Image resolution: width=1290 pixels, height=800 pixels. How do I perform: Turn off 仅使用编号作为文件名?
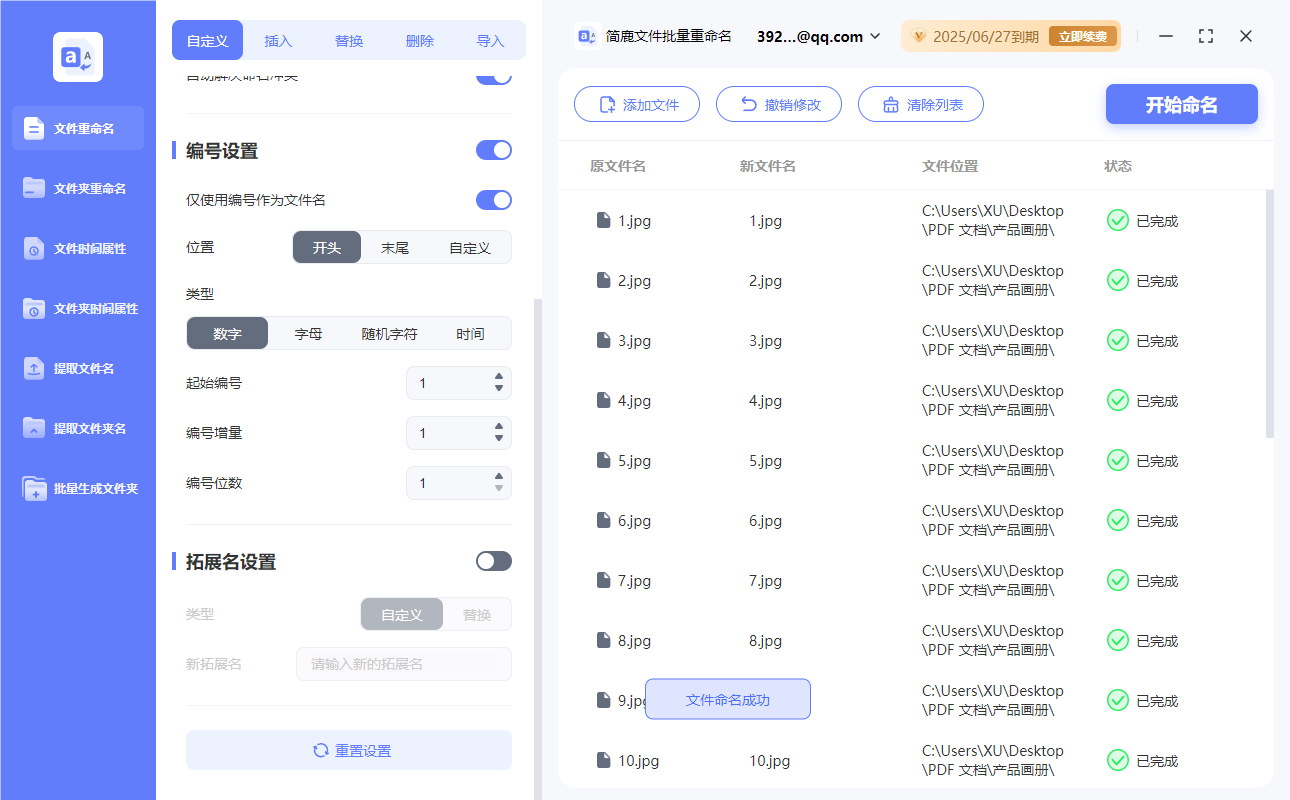click(x=493, y=200)
